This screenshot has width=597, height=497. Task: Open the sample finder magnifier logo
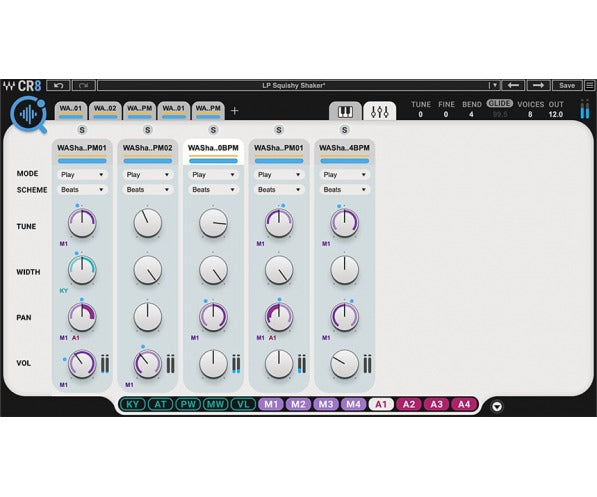(x=29, y=114)
